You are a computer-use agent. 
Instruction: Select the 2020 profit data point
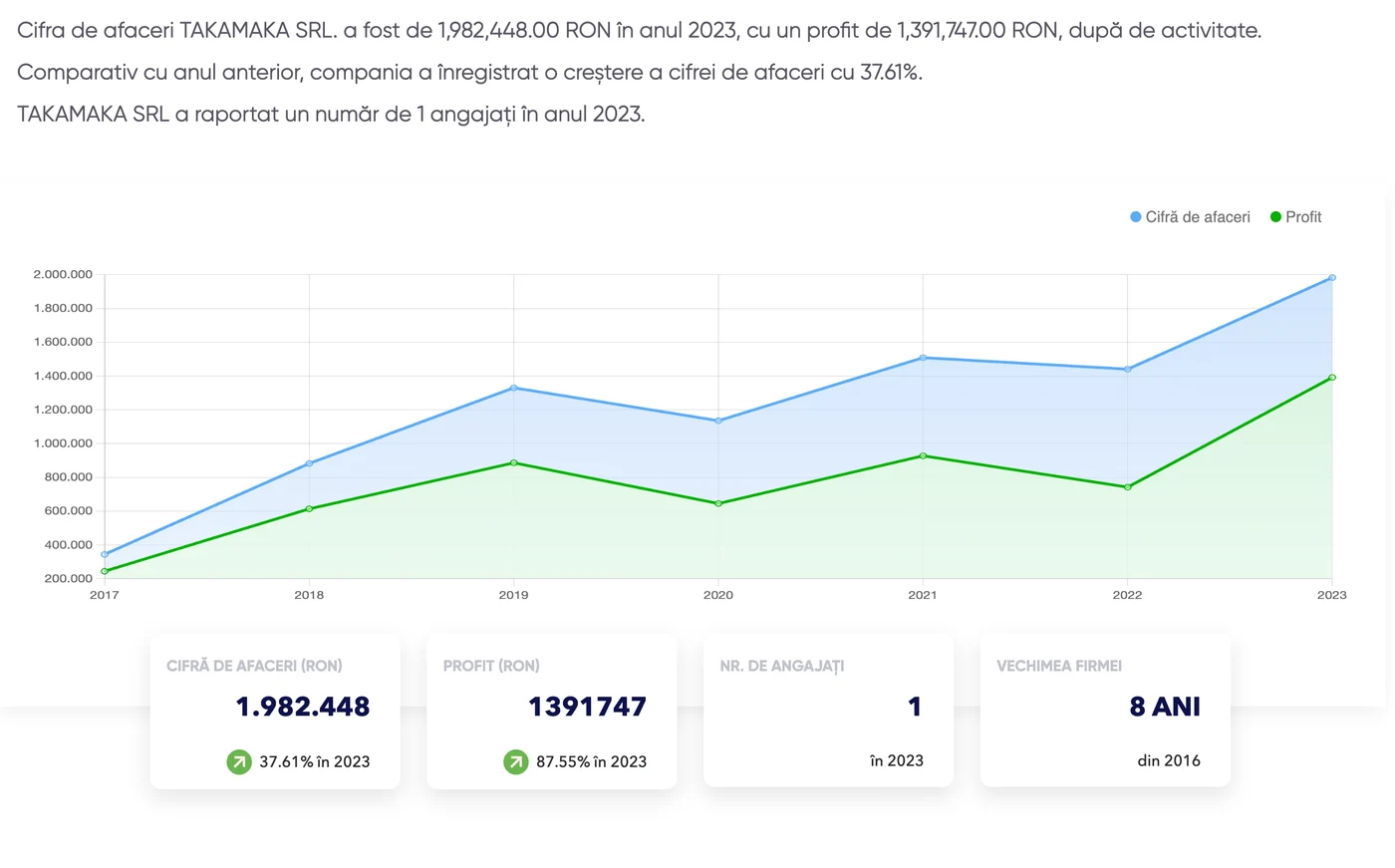click(x=718, y=504)
